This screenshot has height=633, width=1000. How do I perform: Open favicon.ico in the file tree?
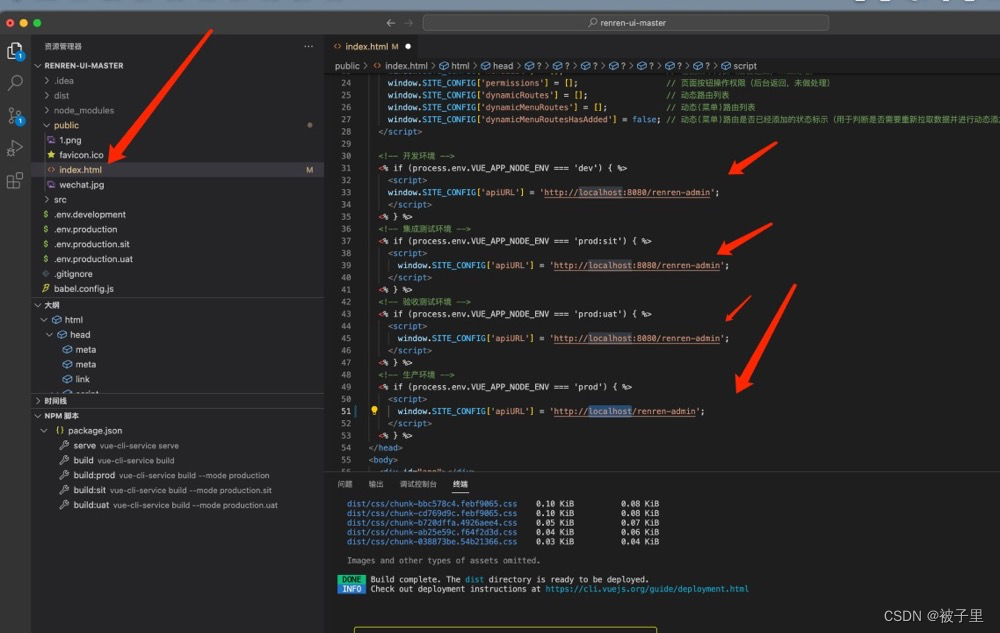tap(81, 155)
